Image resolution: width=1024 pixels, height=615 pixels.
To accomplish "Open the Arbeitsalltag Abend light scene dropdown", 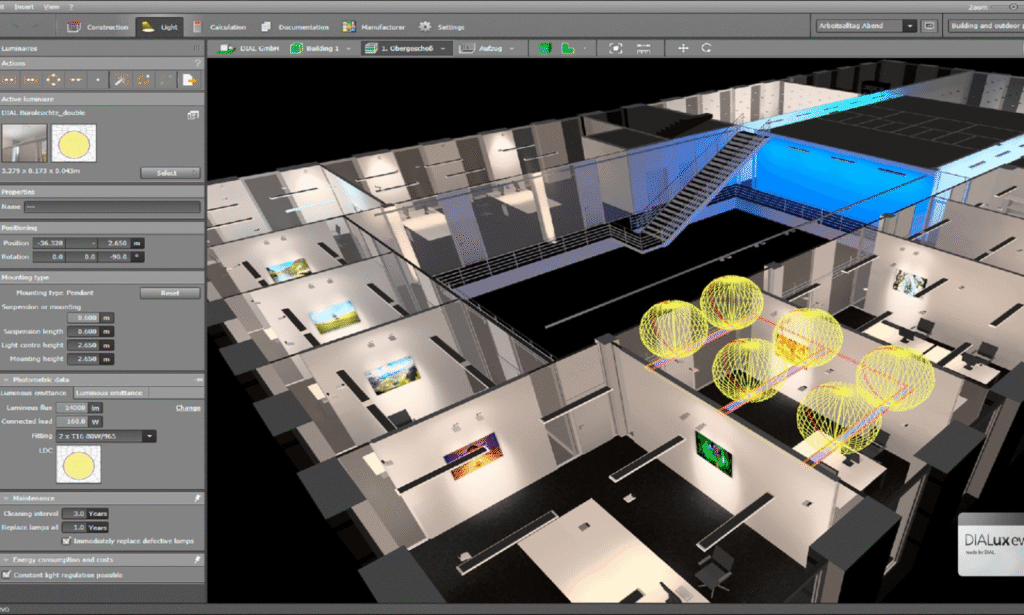I will point(909,26).
